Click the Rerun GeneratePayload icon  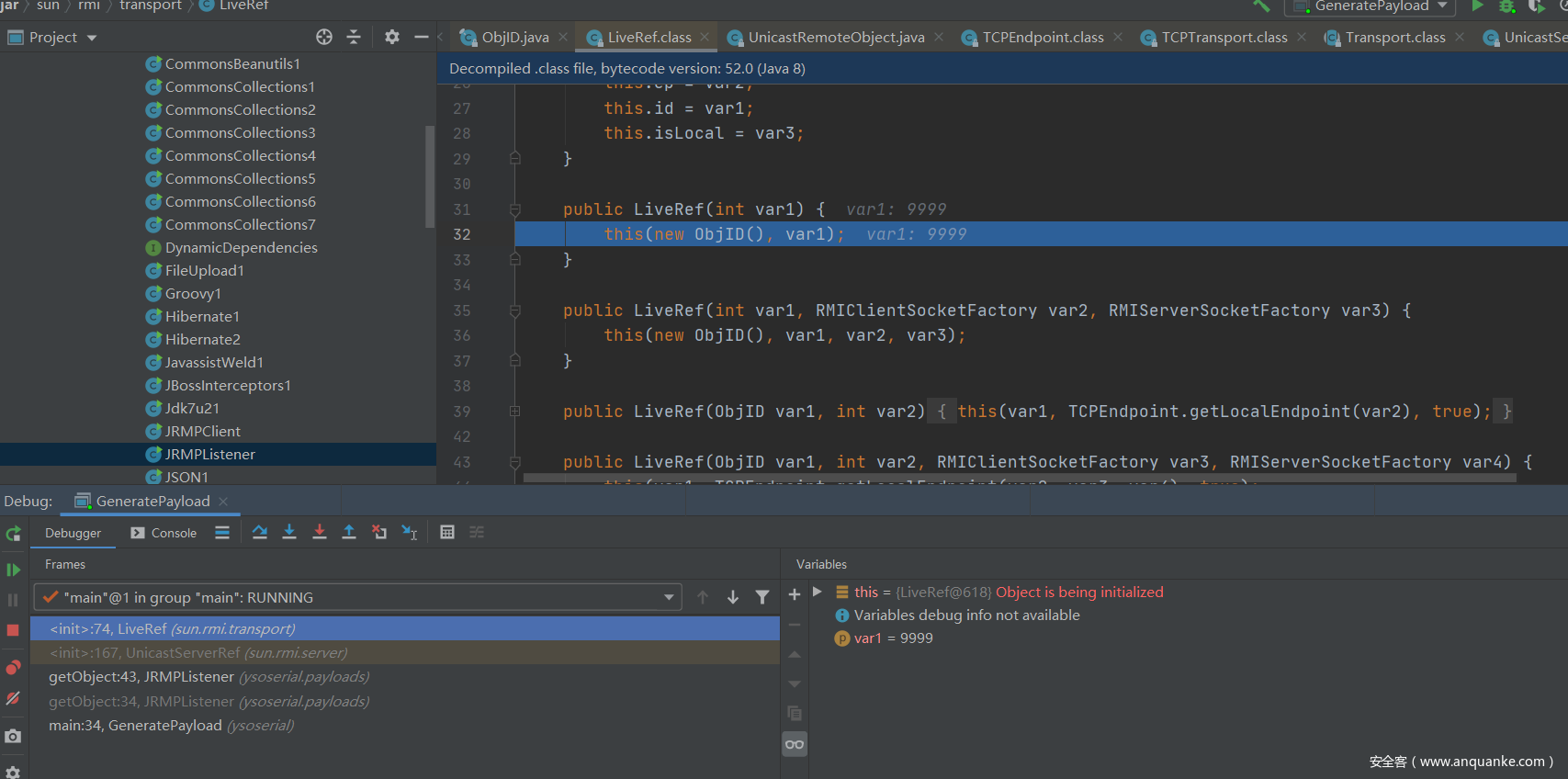[x=13, y=534]
